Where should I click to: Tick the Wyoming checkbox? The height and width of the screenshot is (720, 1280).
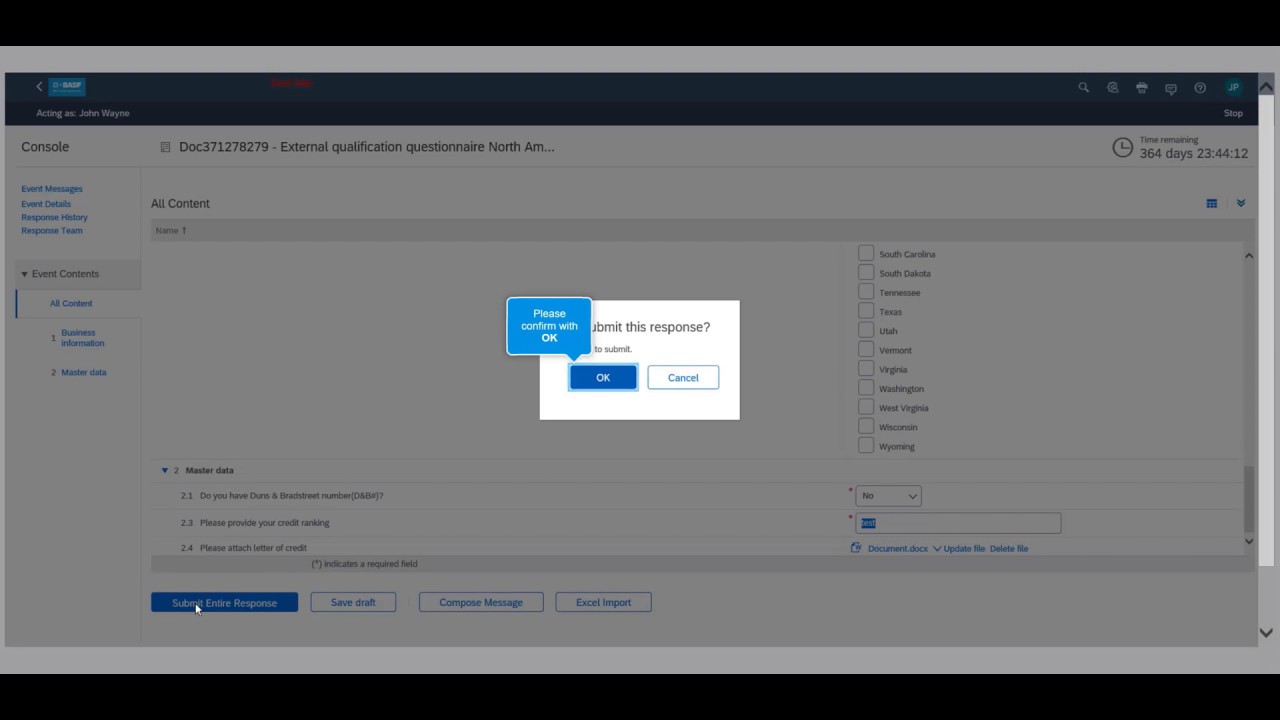click(866, 446)
